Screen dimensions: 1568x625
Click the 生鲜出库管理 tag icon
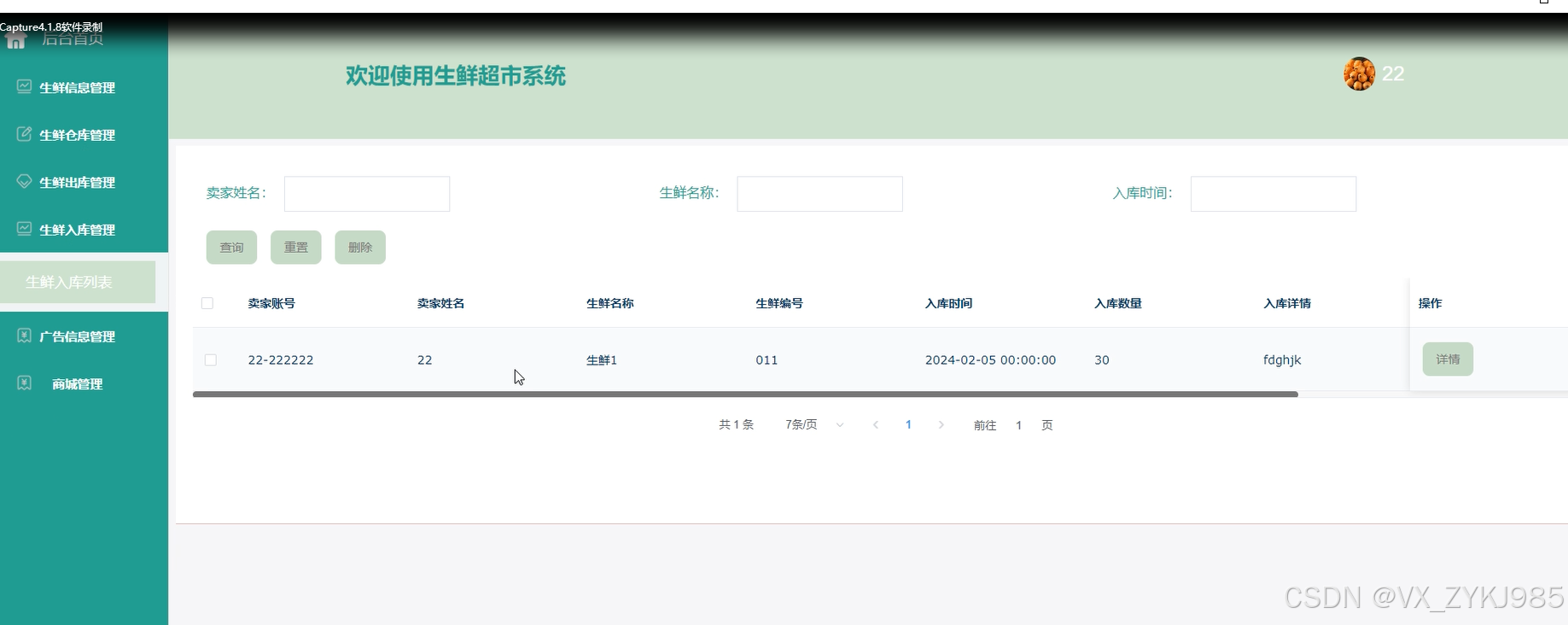point(24,181)
